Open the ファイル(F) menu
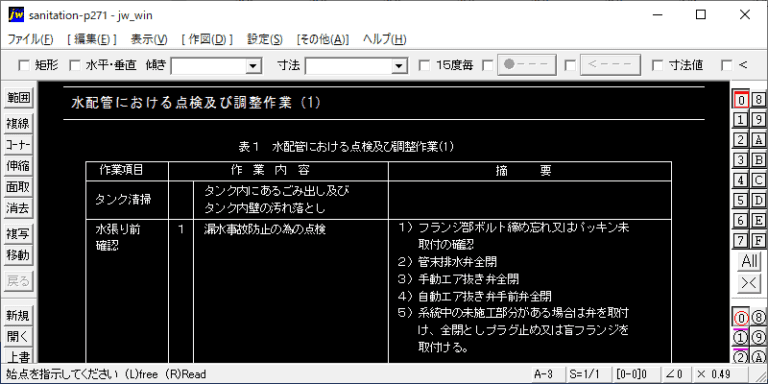768x384 pixels. [30, 40]
